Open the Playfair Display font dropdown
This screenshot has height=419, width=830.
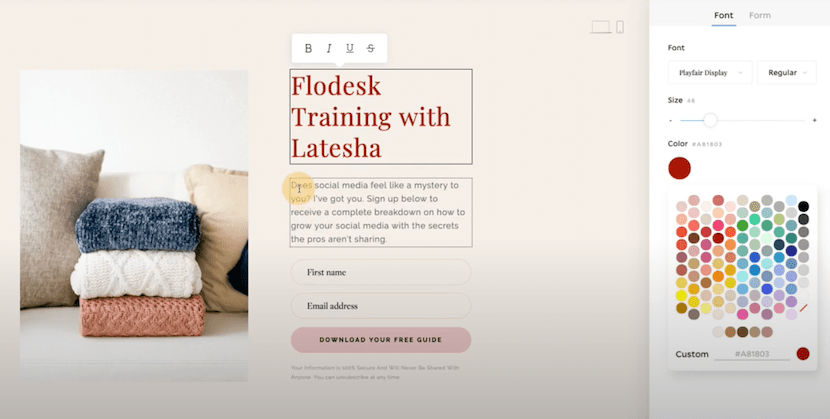pos(710,72)
